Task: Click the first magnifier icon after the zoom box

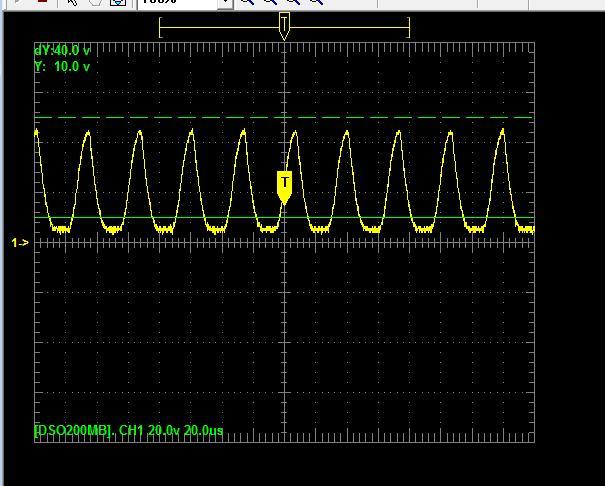Action: [247, 2]
